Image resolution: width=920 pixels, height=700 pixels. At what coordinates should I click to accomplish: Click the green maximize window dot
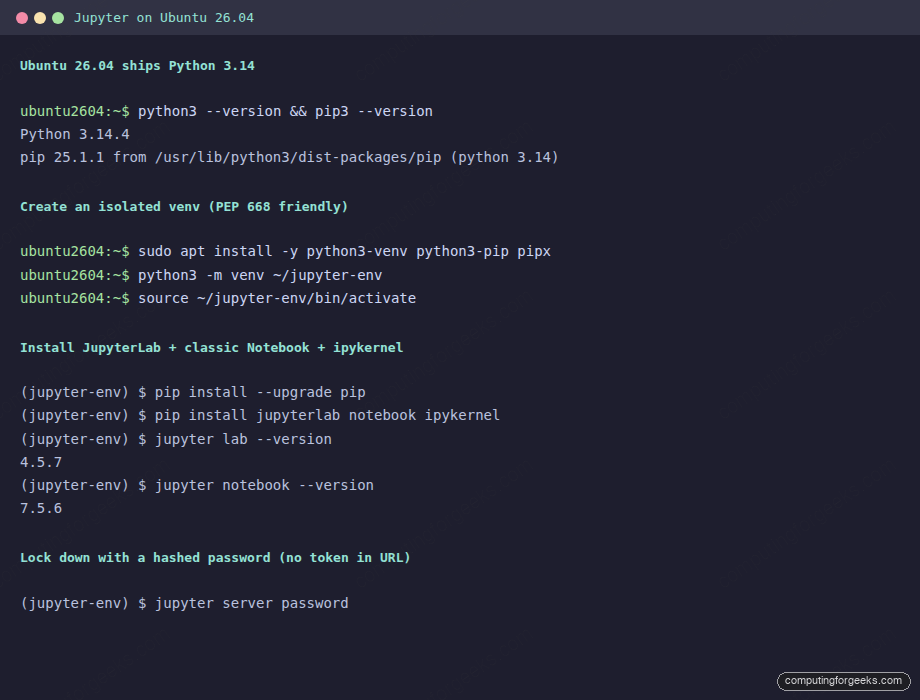click(58, 18)
